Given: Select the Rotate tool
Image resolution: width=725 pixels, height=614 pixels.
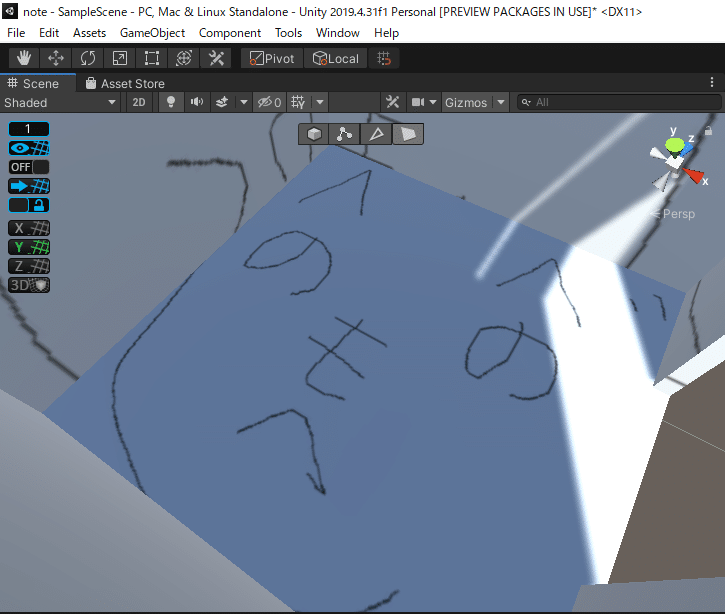Looking at the screenshot, I should 88,58.
